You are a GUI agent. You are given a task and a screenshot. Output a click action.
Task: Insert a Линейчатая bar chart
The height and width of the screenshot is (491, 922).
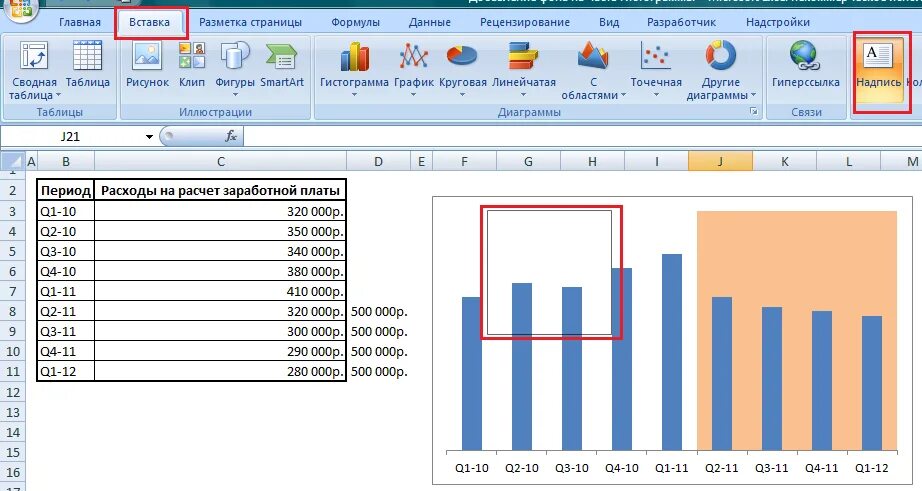coord(523,68)
